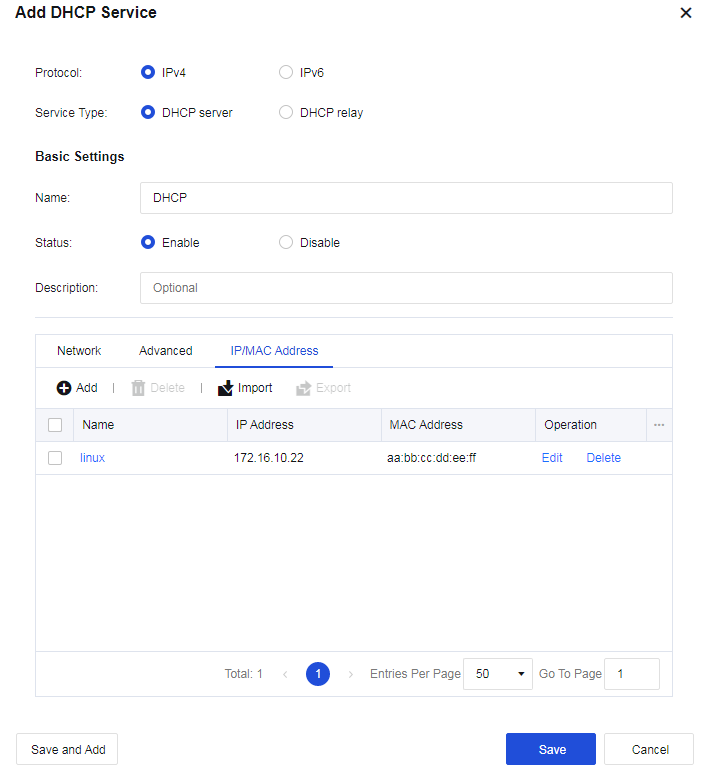Click the Go To Page field
The image size is (702, 774).
pos(633,674)
